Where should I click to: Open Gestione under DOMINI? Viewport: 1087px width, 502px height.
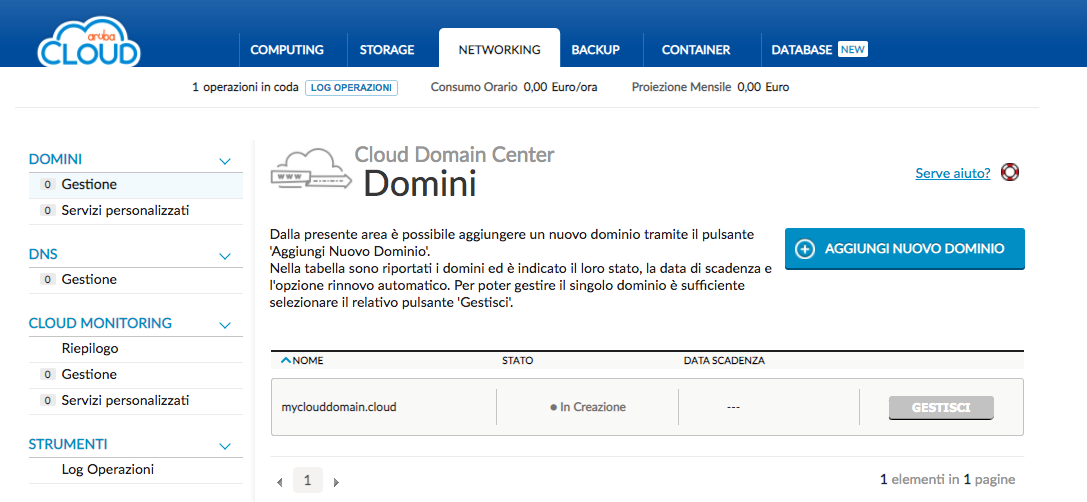coord(89,184)
